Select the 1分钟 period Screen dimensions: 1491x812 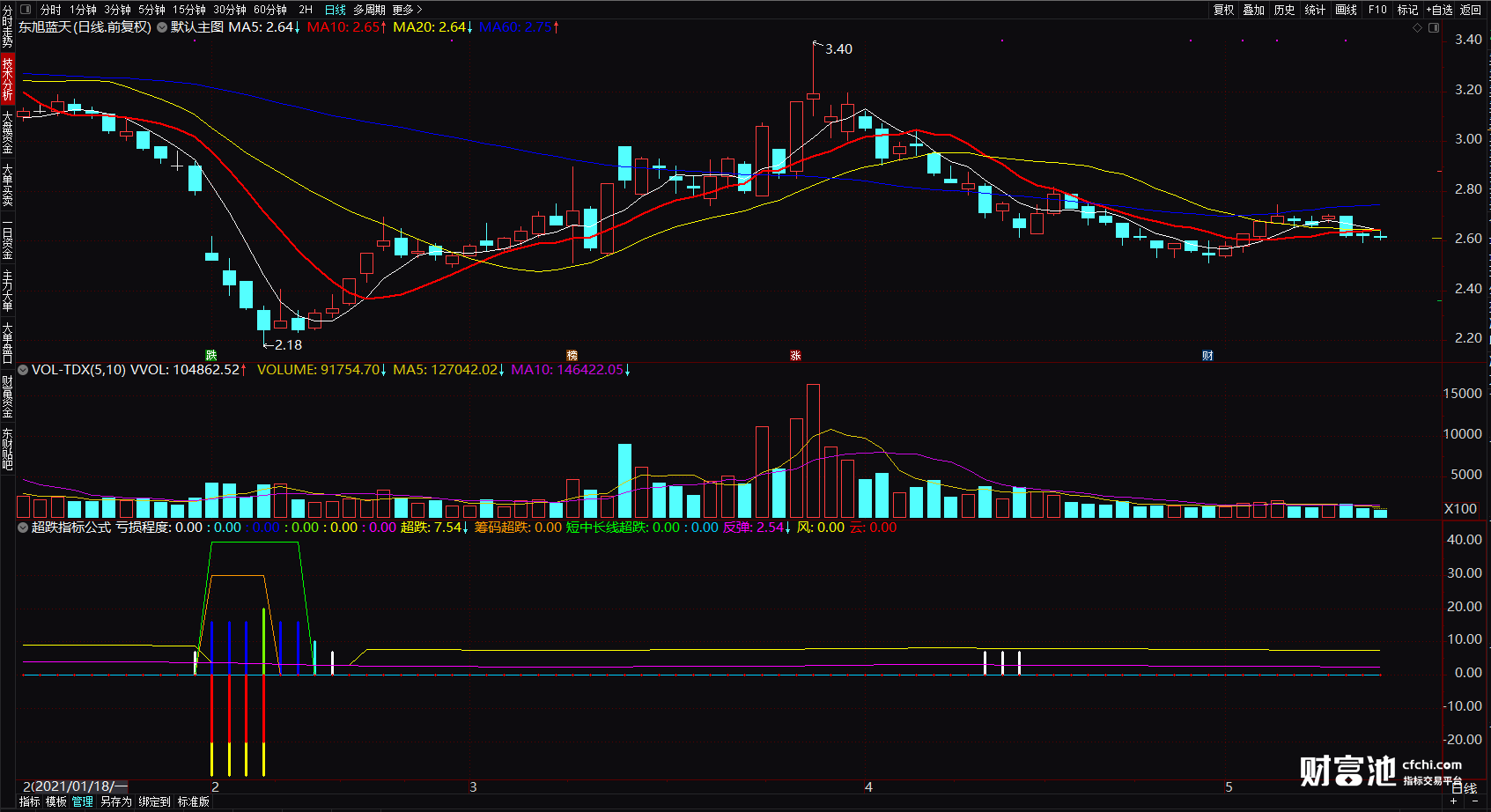pos(83,10)
